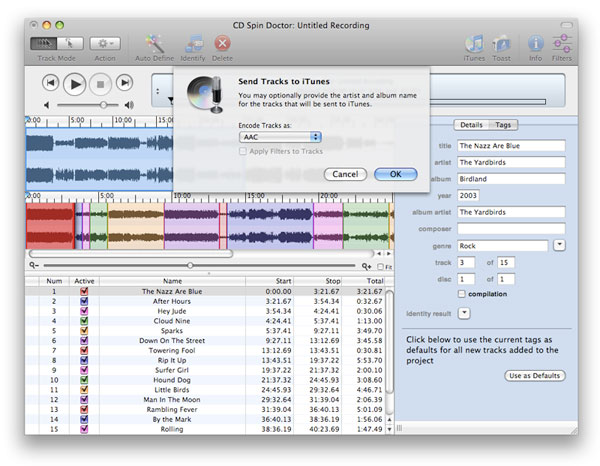Click the red first track waveform region

coord(50,226)
